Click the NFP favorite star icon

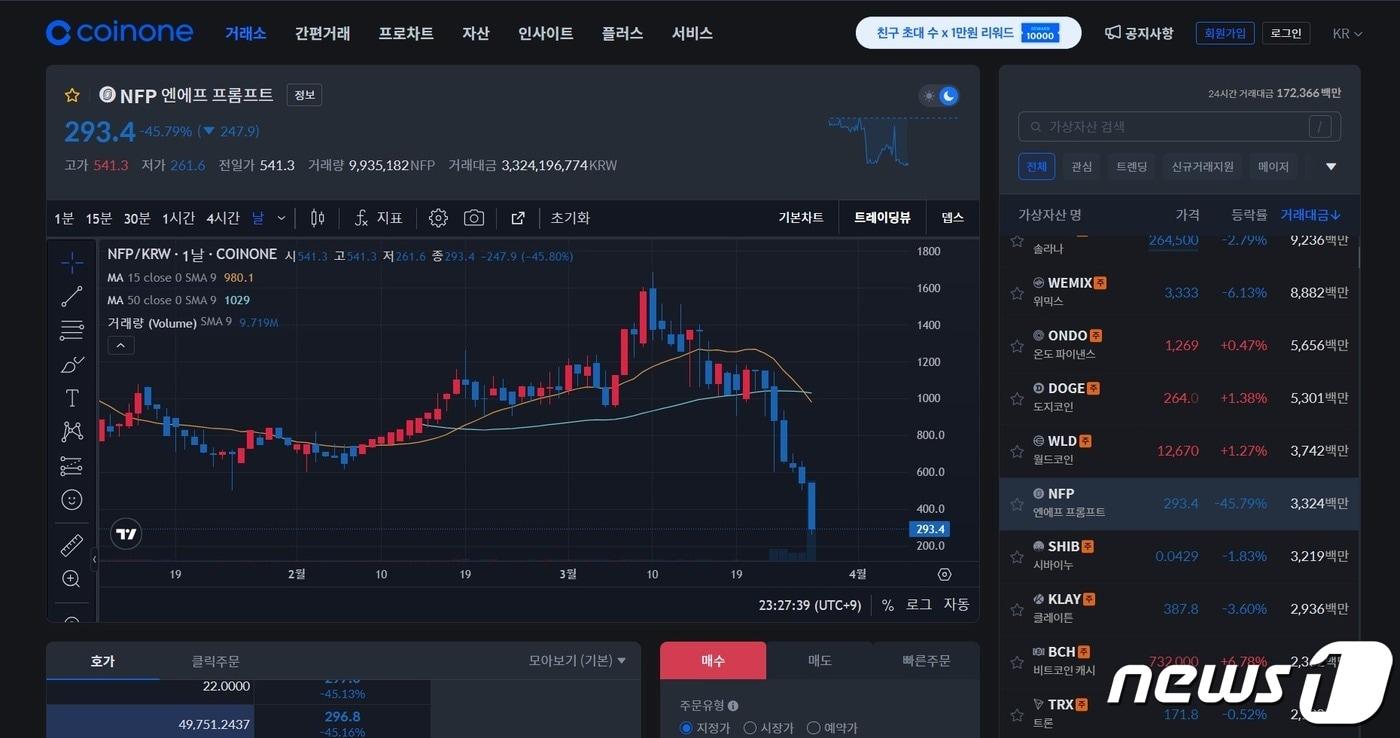72,96
